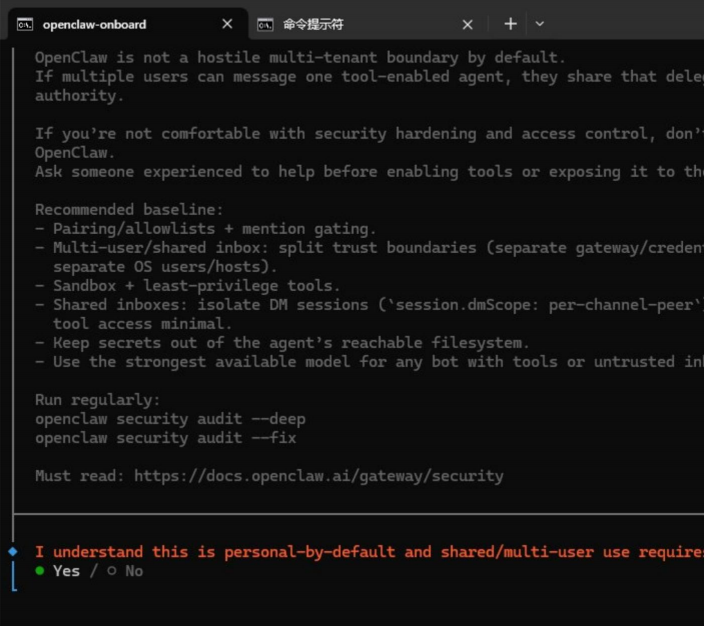Select the Yes option label
Image resolution: width=706 pixels, height=626 pixels.
click(x=66, y=571)
